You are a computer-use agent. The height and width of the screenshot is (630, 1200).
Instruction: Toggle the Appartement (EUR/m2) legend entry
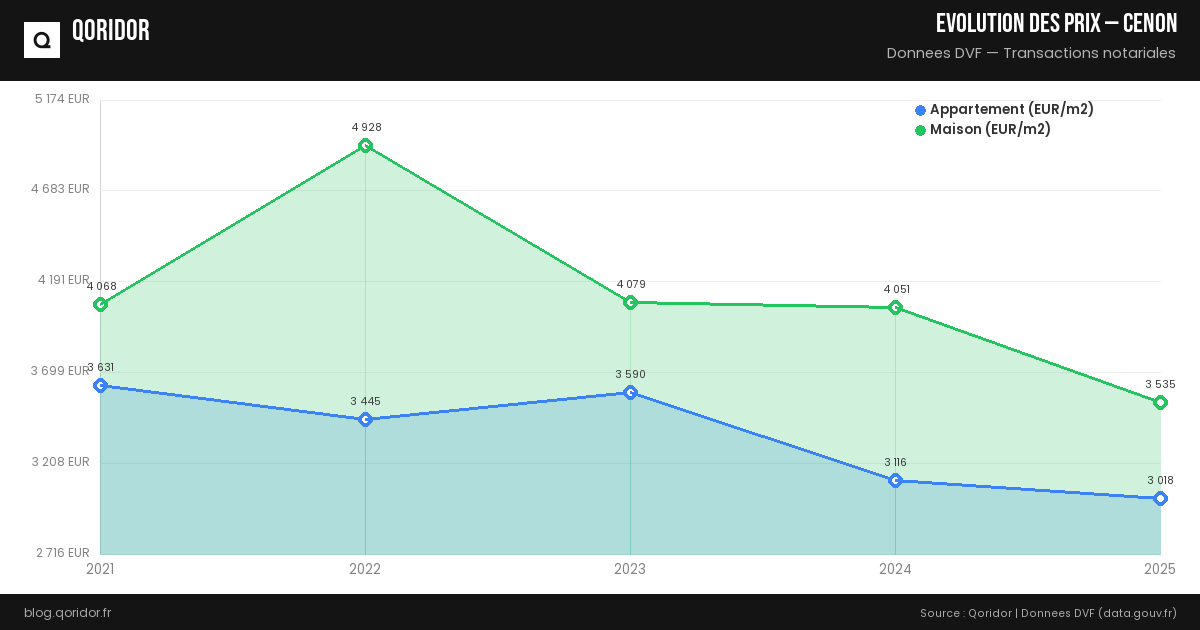1011,109
